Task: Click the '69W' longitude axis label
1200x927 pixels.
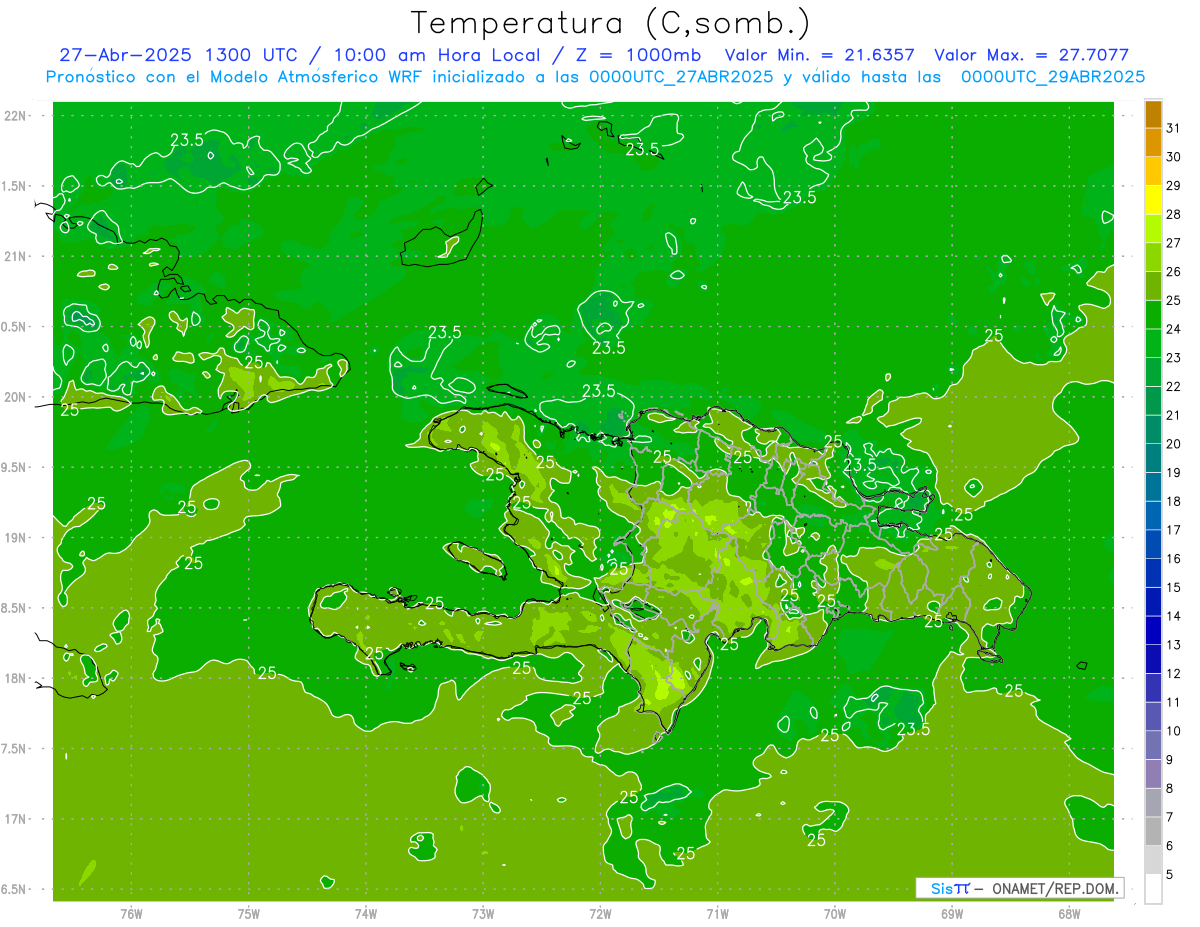Action: pyautogui.click(x=951, y=913)
